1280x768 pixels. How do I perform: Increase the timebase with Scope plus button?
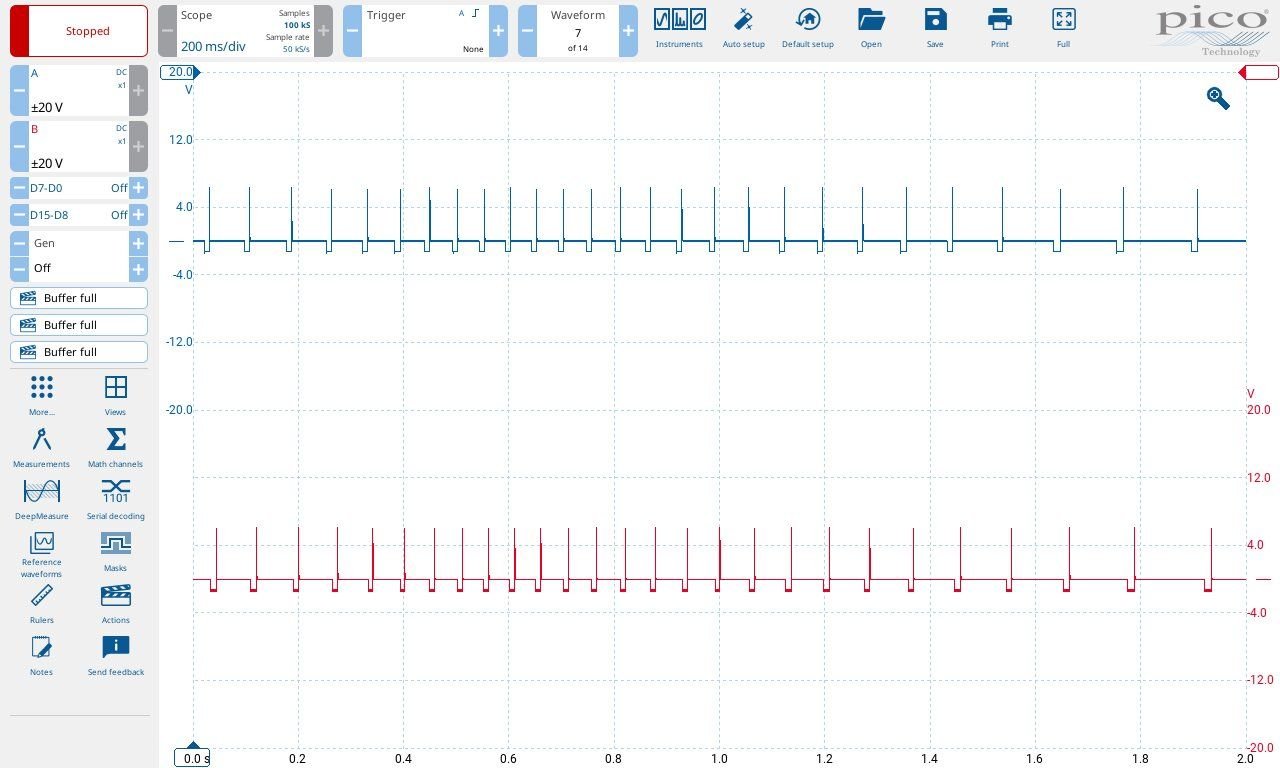pyautogui.click(x=323, y=31)
